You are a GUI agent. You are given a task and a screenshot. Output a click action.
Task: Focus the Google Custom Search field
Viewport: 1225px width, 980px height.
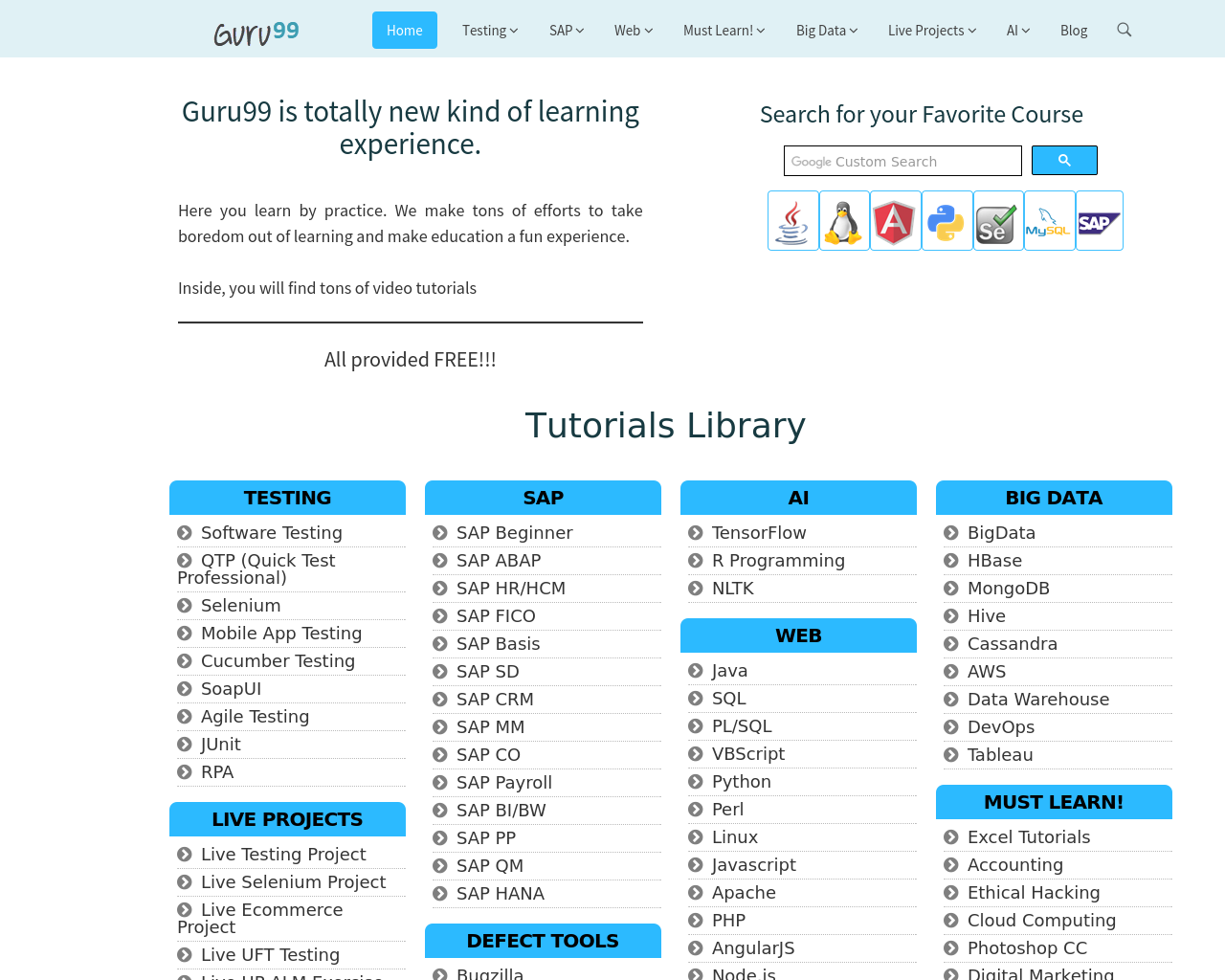click(902, 161)
